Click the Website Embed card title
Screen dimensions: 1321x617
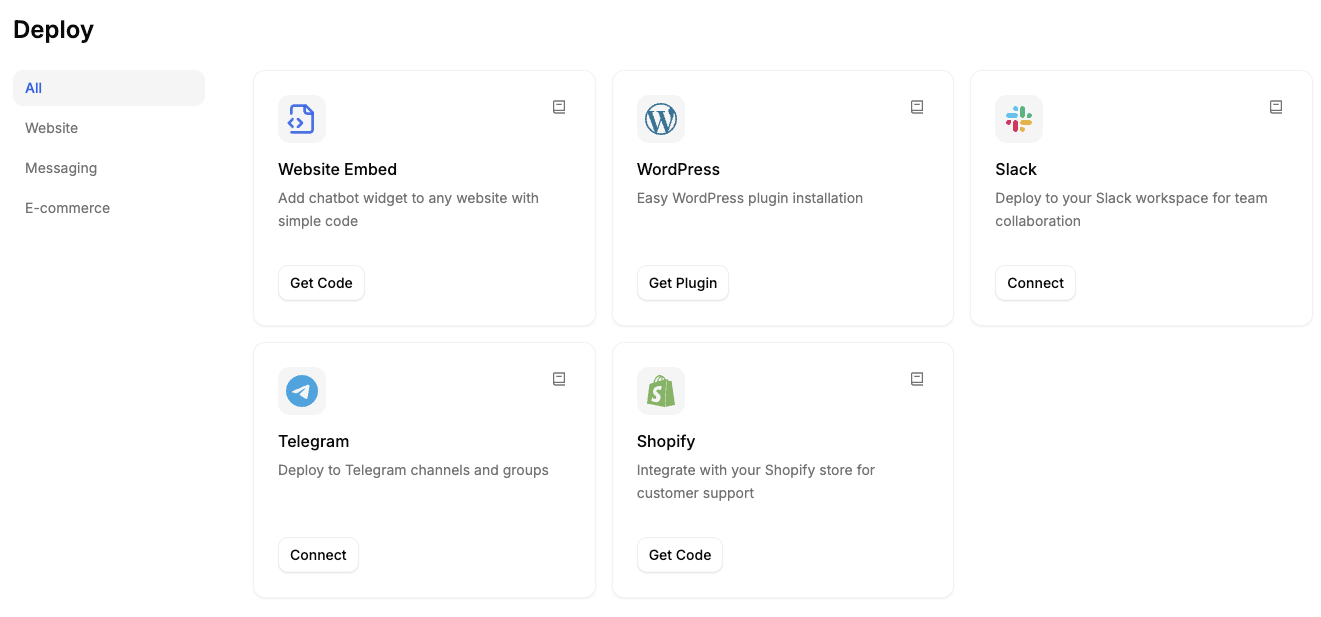(x=337, y=169)
